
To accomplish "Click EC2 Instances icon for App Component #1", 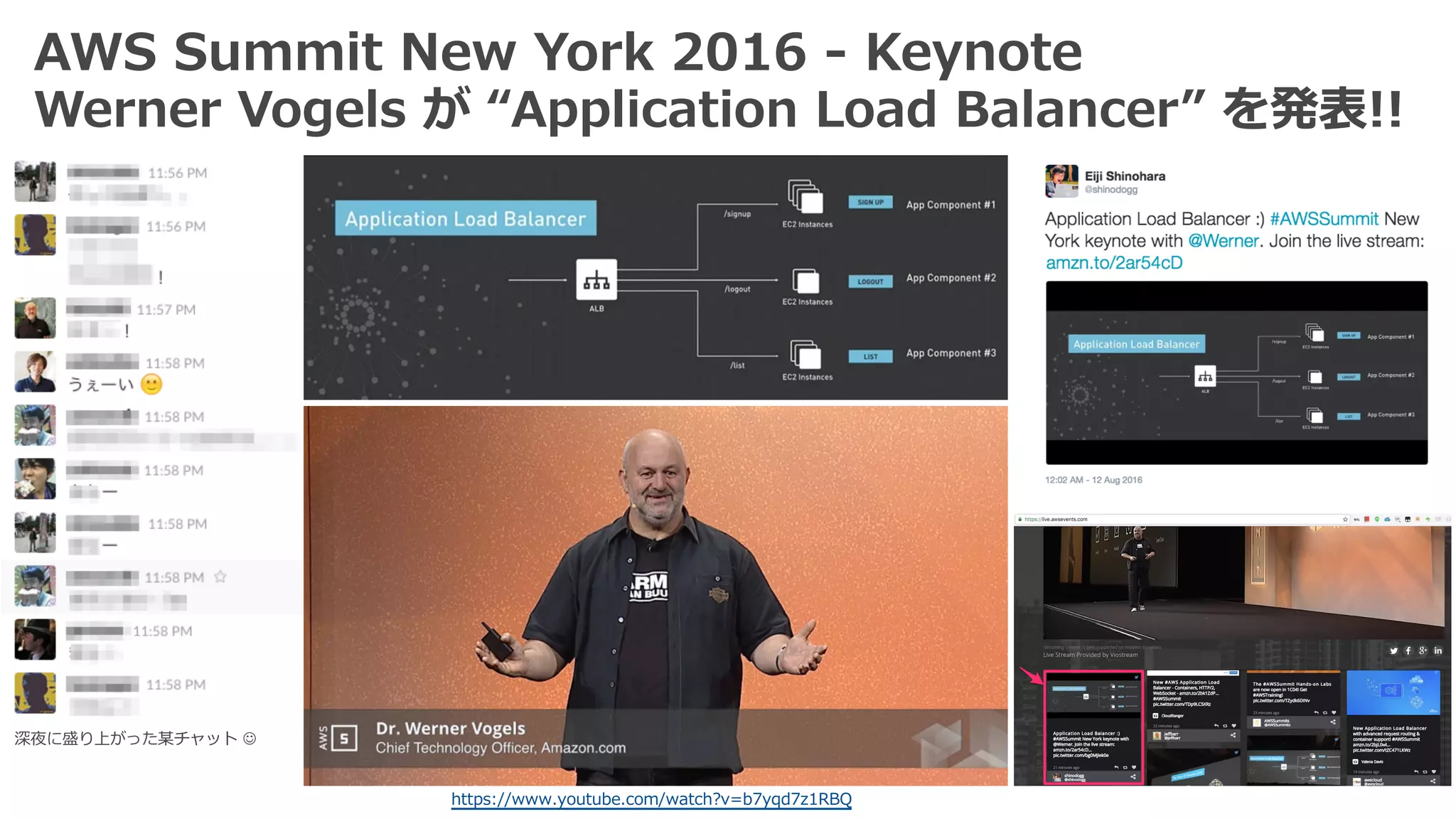I will [805, 197].
